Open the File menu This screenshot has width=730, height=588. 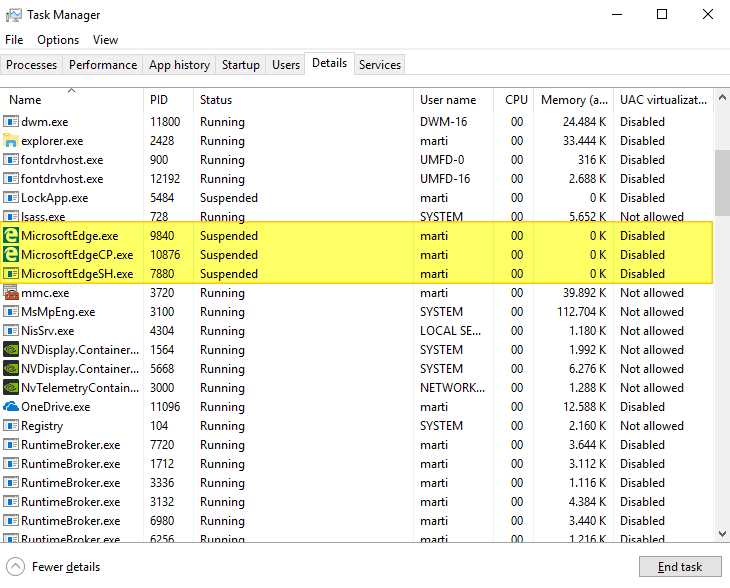(14, 40)
